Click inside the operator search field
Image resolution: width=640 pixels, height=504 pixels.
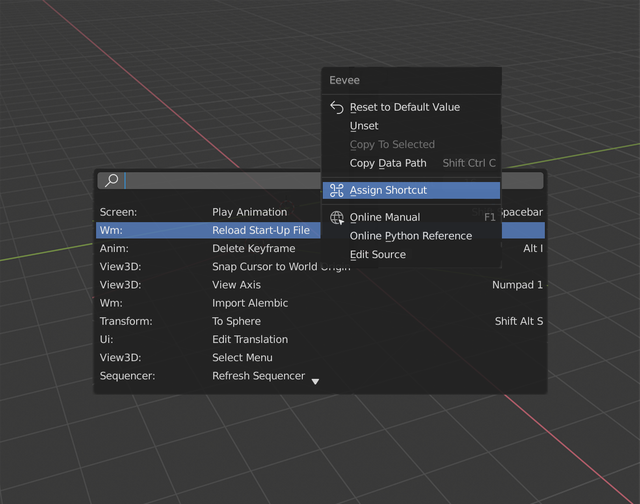(222, 180)
